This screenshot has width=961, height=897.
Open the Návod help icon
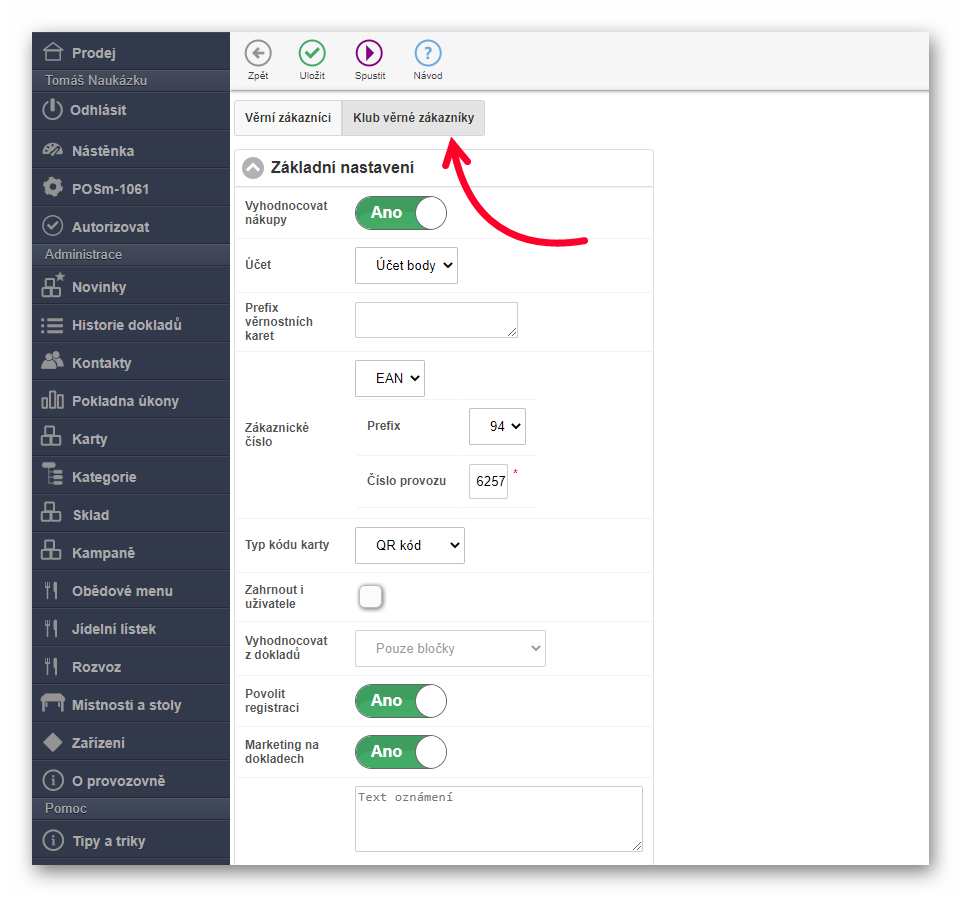click(427, 53)
